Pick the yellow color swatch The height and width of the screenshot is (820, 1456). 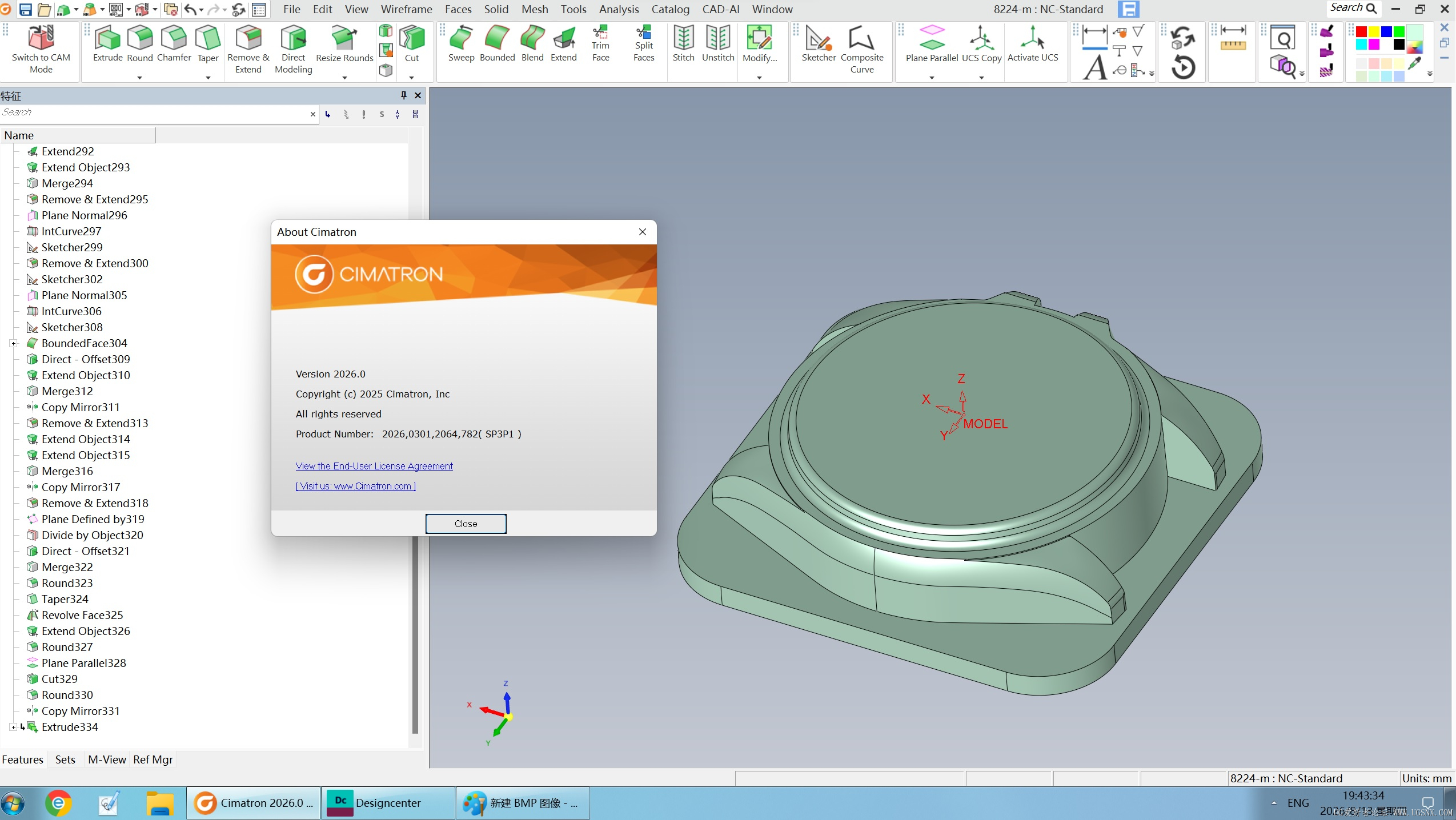point(1374,31)
